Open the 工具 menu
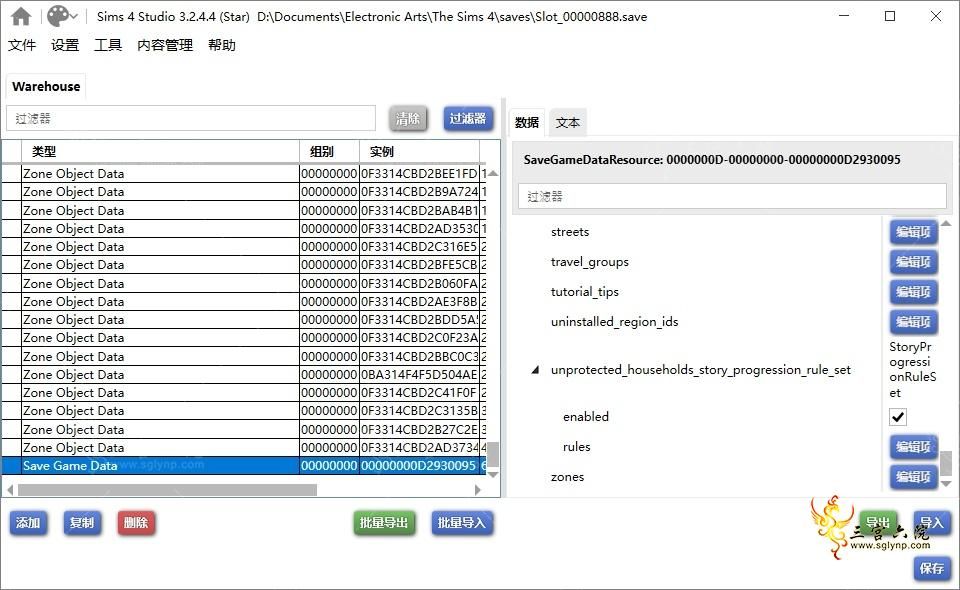 coord(108,45)
